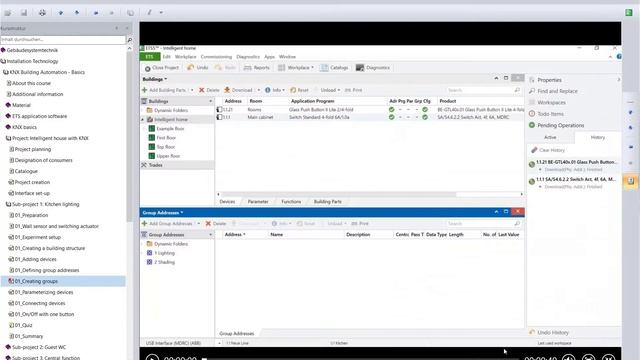Click Print in the Buildings toolbar
Viewport: 640px width, 360px height.
click(353, 90)
